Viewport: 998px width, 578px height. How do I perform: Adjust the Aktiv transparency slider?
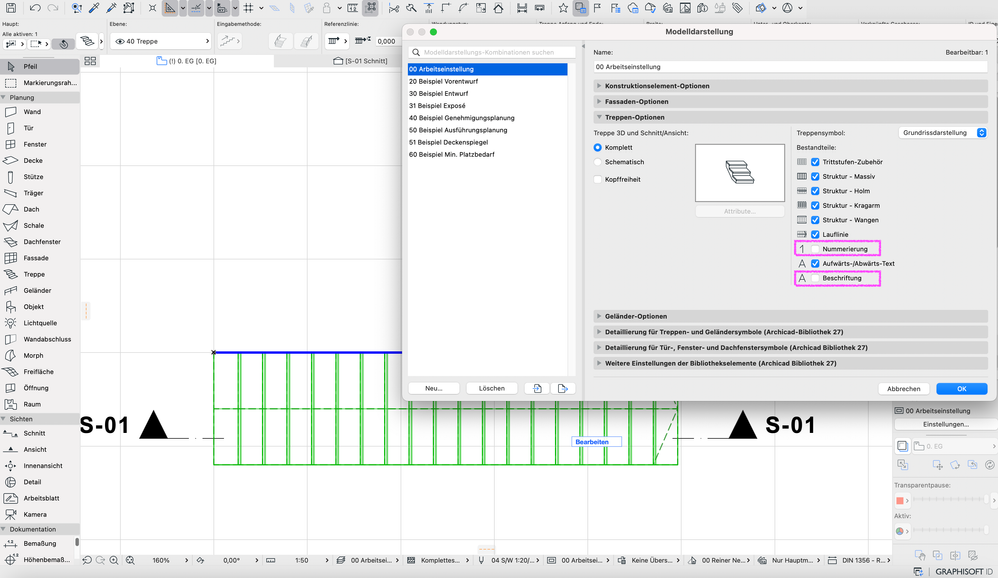pos(952,531)
